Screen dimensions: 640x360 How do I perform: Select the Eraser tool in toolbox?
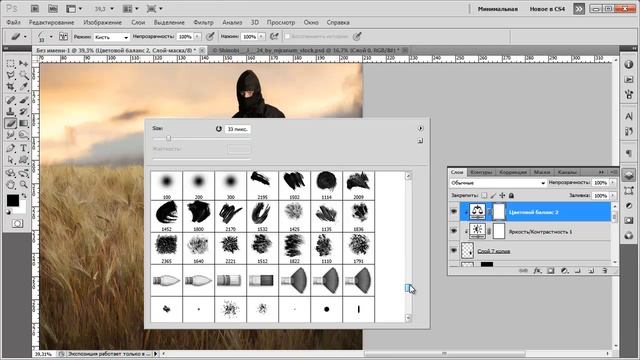coord(11,123)
